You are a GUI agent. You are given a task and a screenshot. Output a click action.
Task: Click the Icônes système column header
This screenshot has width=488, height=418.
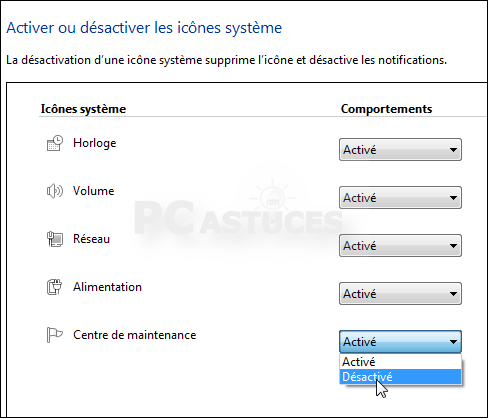tap(83, 109)
